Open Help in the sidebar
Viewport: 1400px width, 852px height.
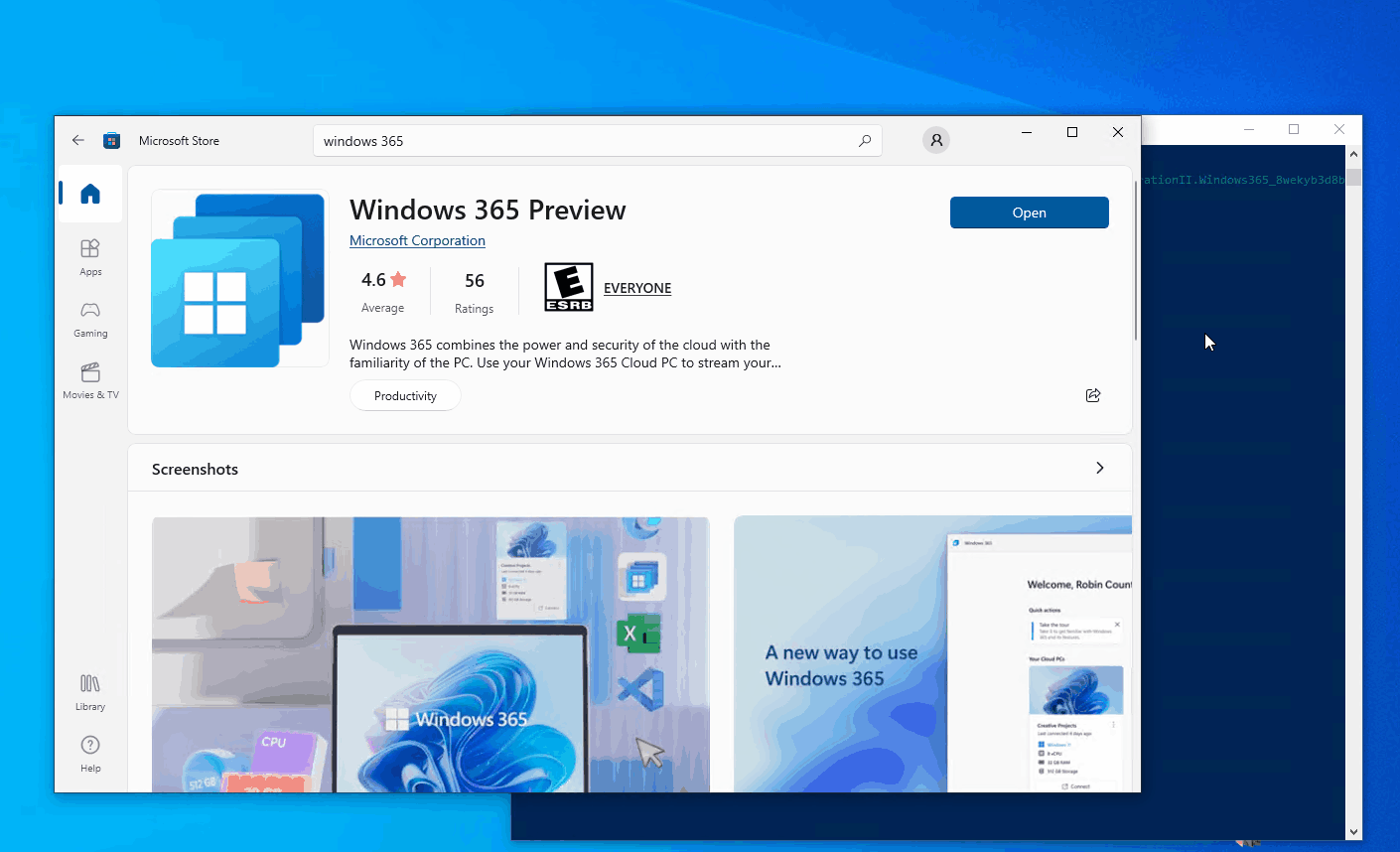pyautogui.click(x=90, y=754)
